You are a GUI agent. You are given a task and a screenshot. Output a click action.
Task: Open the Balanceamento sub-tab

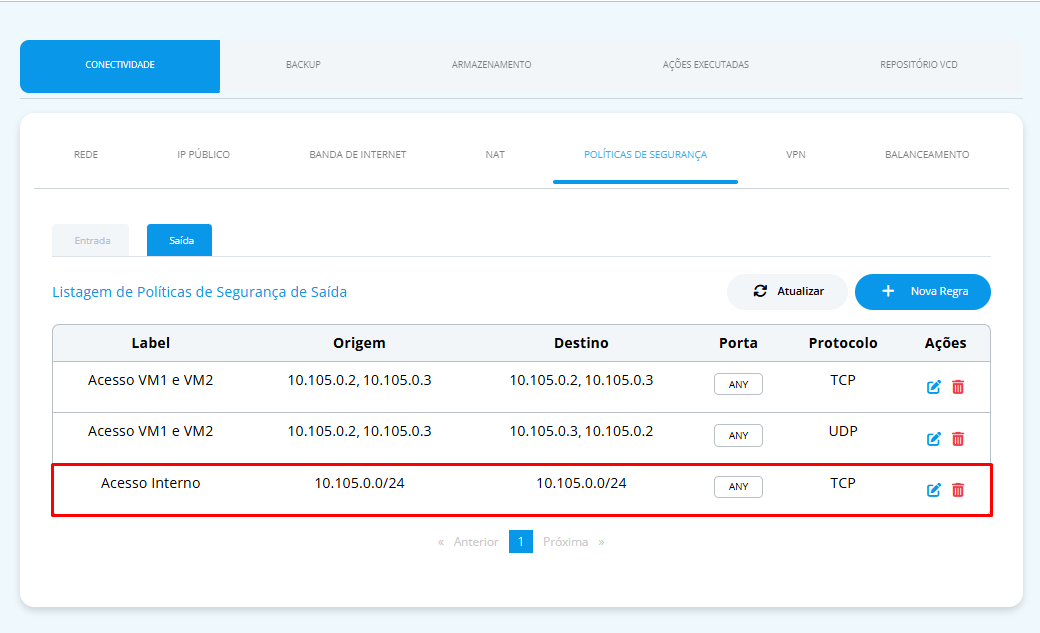[x=927, y=155]
